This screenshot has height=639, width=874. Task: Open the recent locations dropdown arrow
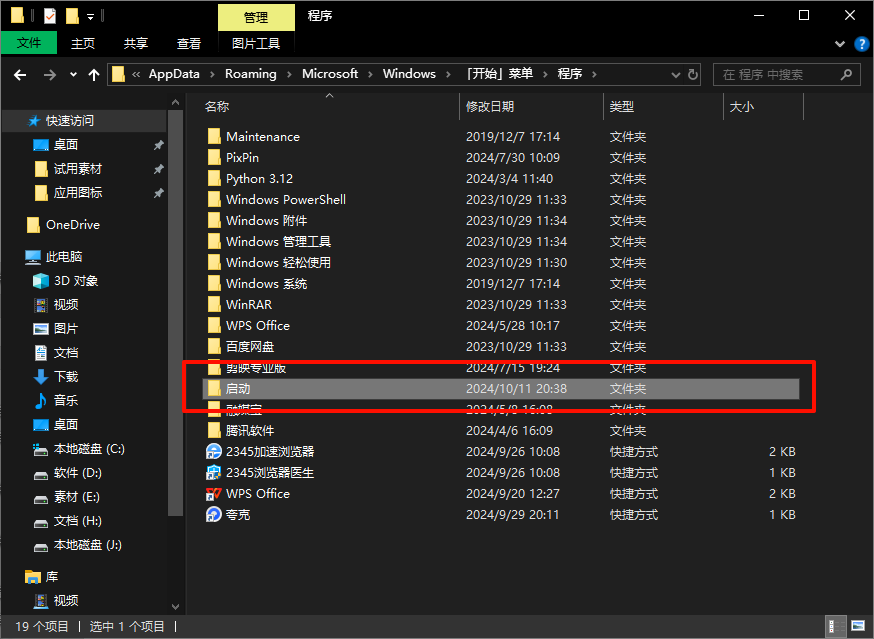click(x=73, y=74)
